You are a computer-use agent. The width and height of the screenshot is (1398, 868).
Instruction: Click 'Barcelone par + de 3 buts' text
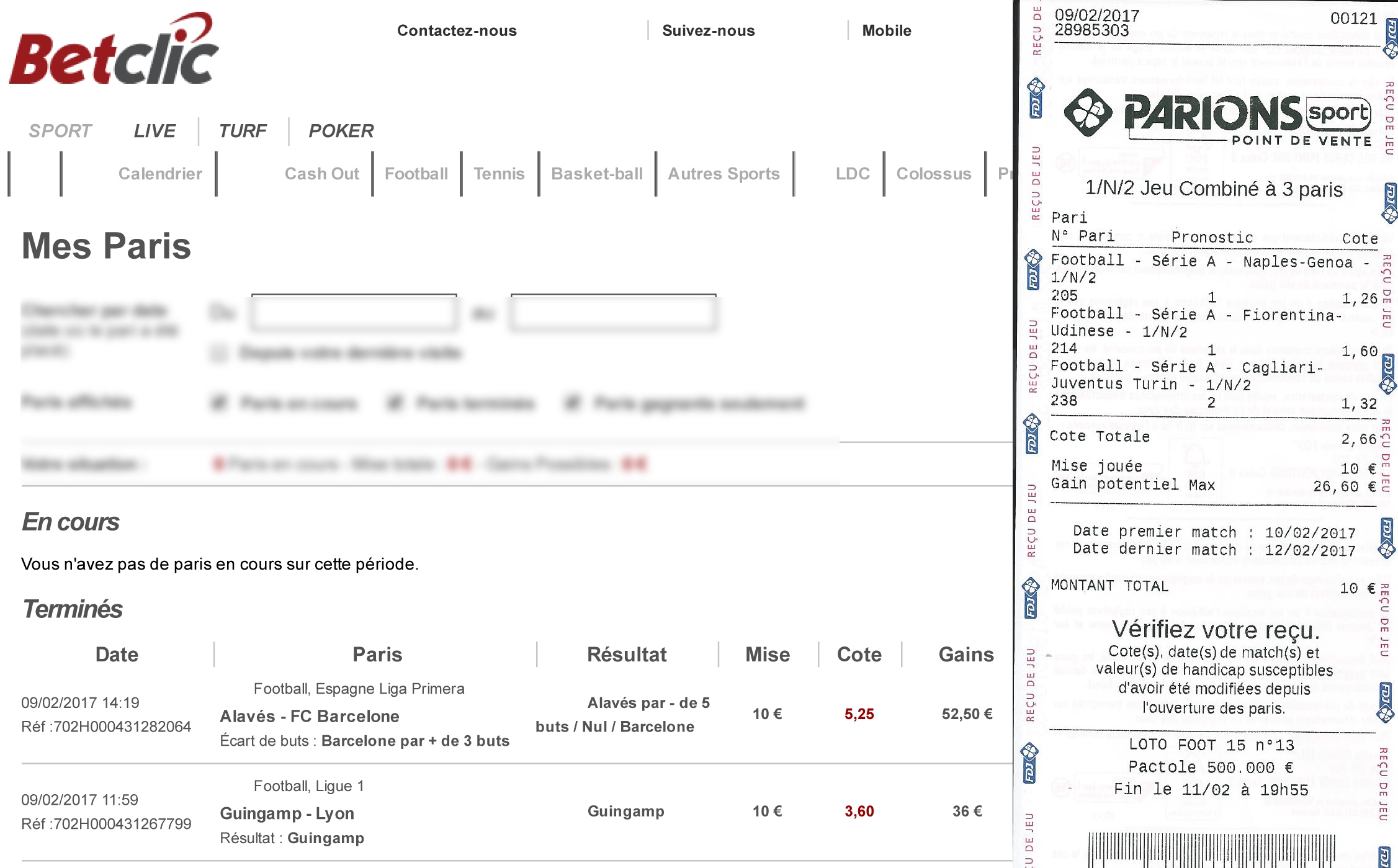click(415, 741)
